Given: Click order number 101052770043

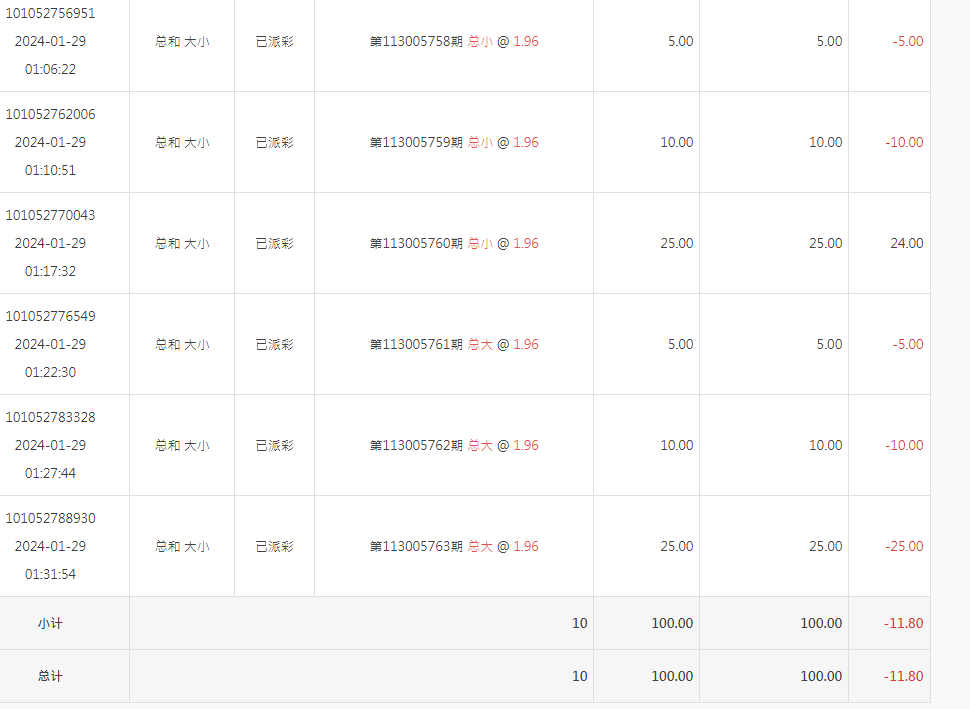Looking at the screenshot, I should pos(51,215).
